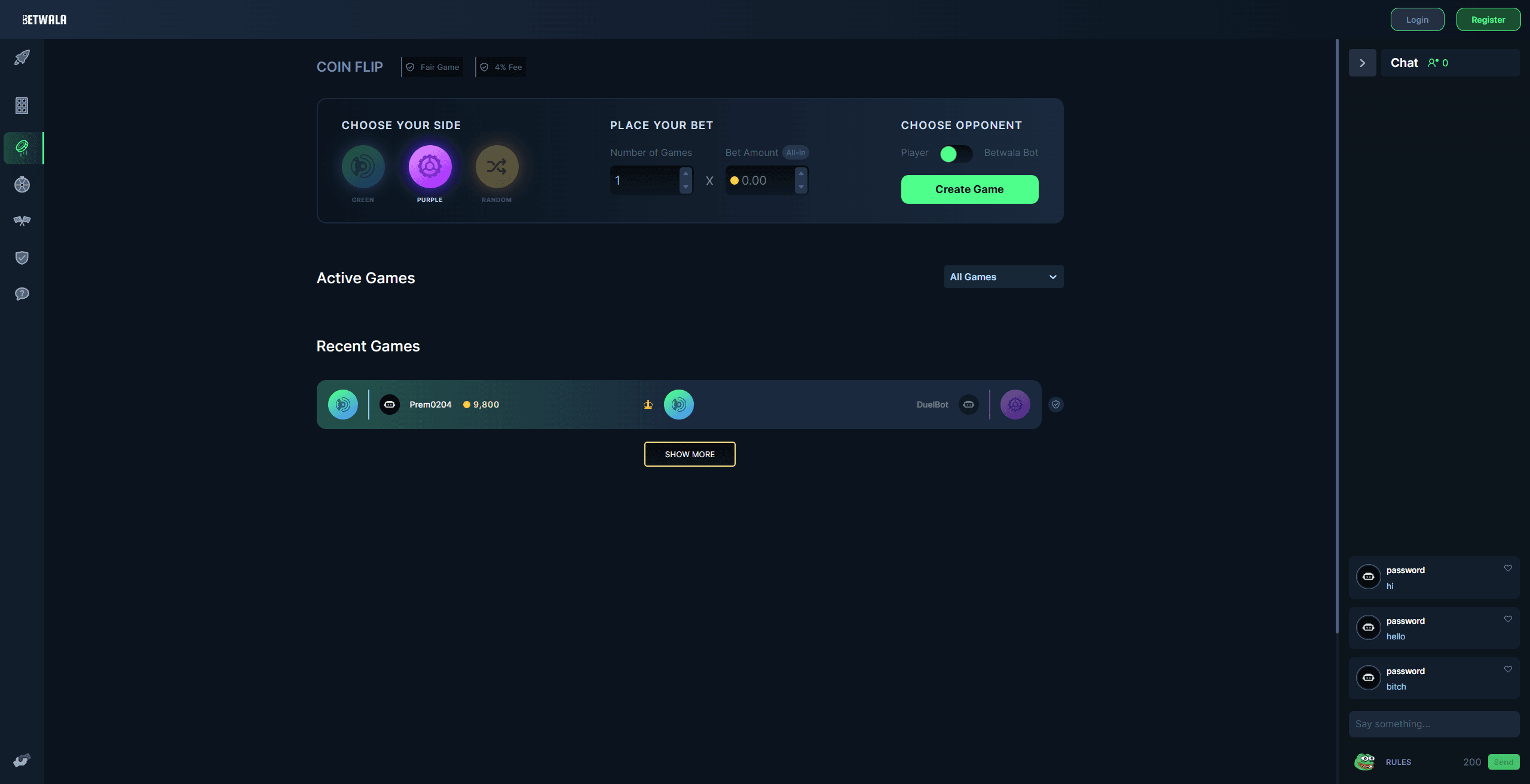Open the towers grid game icon

point(22,106)
